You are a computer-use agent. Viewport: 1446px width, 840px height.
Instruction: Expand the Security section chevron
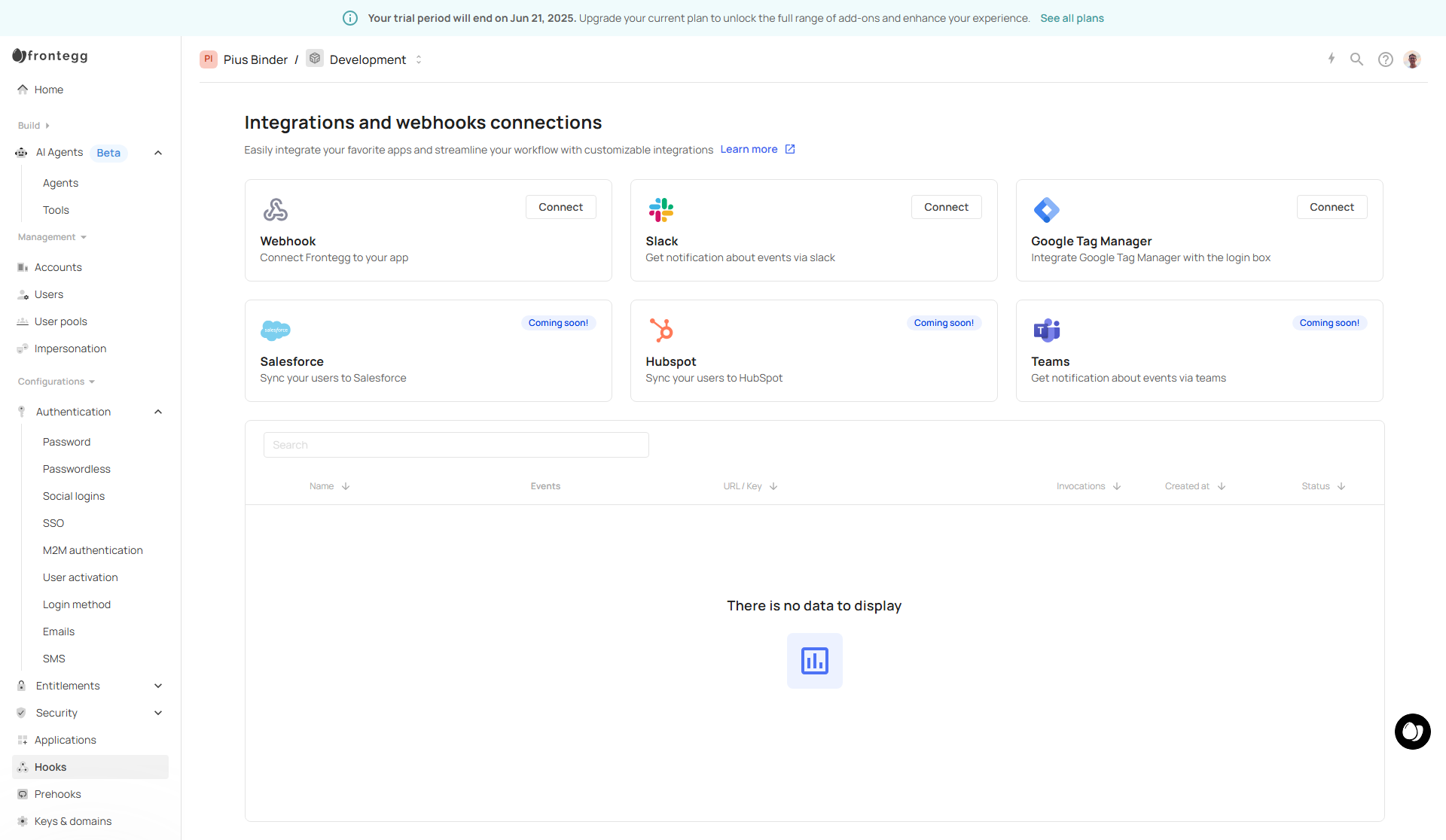click(x=158, y=713)
